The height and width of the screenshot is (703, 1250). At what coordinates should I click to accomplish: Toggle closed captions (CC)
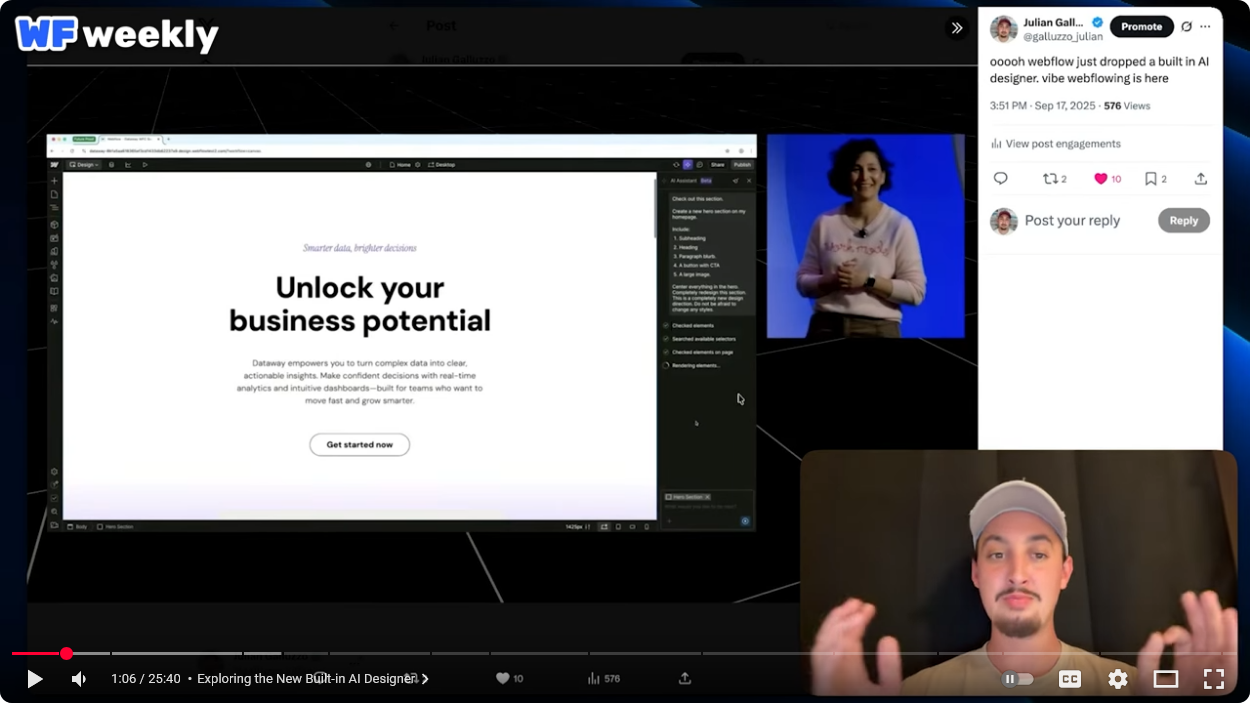1069,679
